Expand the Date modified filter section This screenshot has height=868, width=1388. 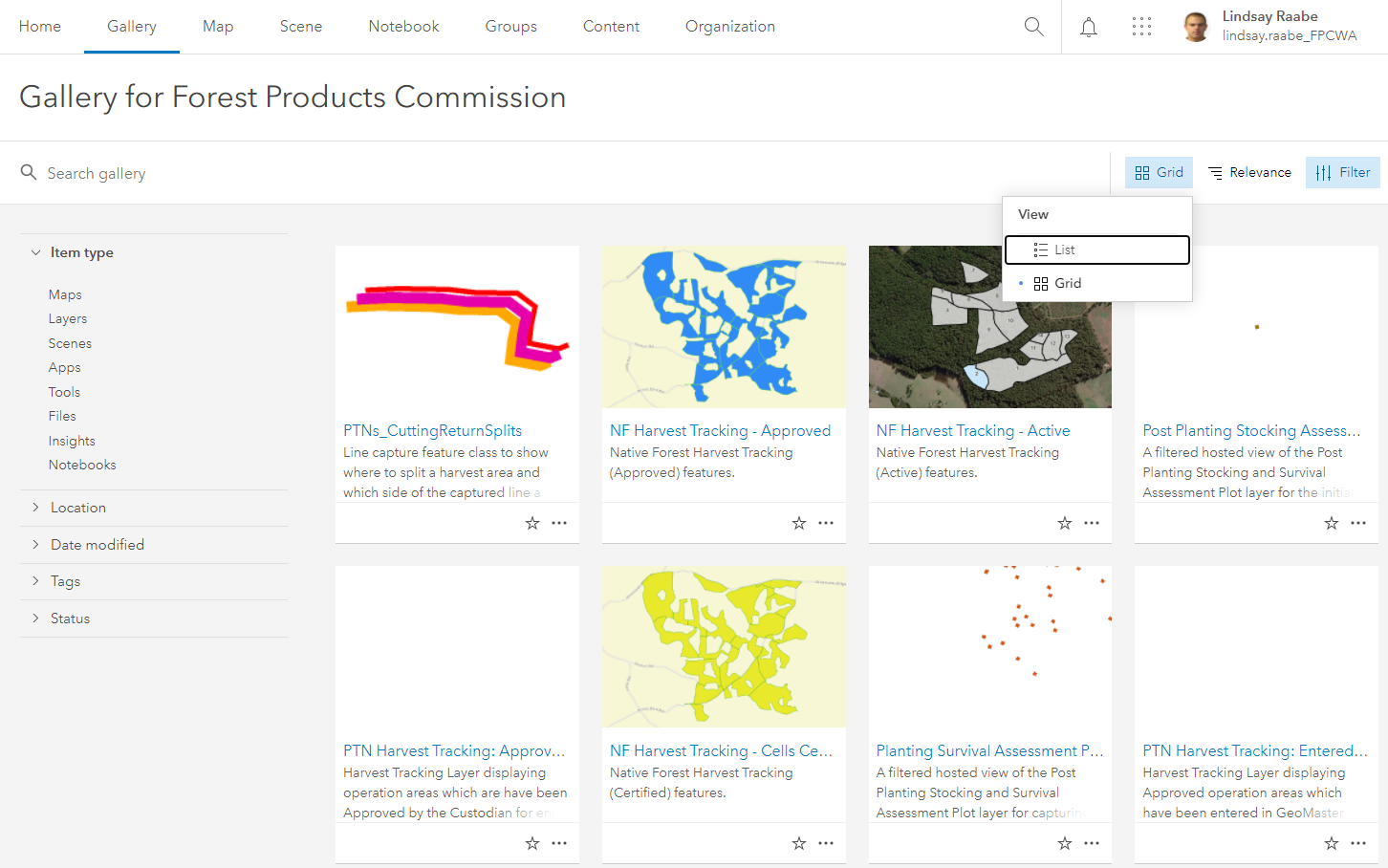click(x=154, y=545)
